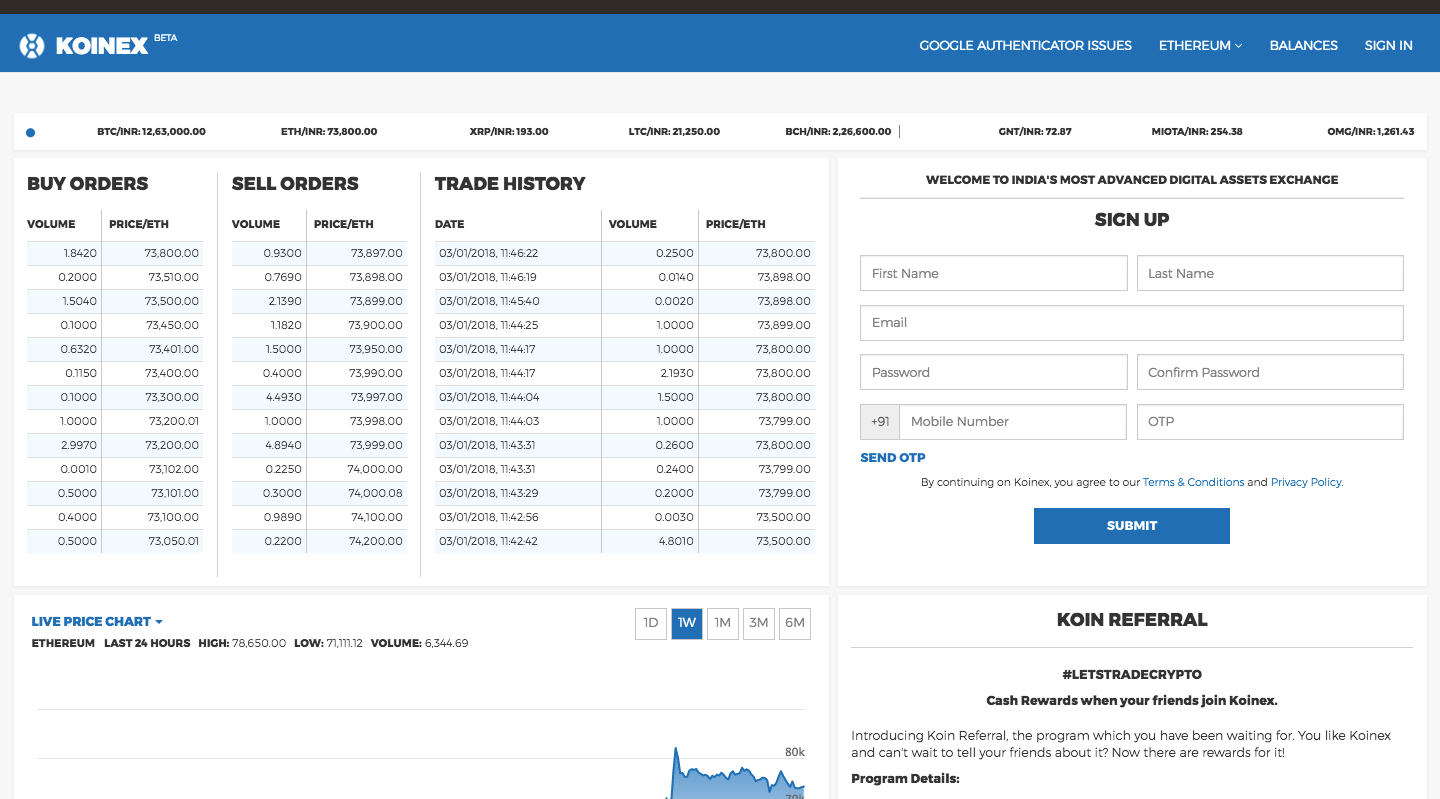Click sell order priced 74,200.00
This screenshot has height=799, width=1440.
click(319, 541)
